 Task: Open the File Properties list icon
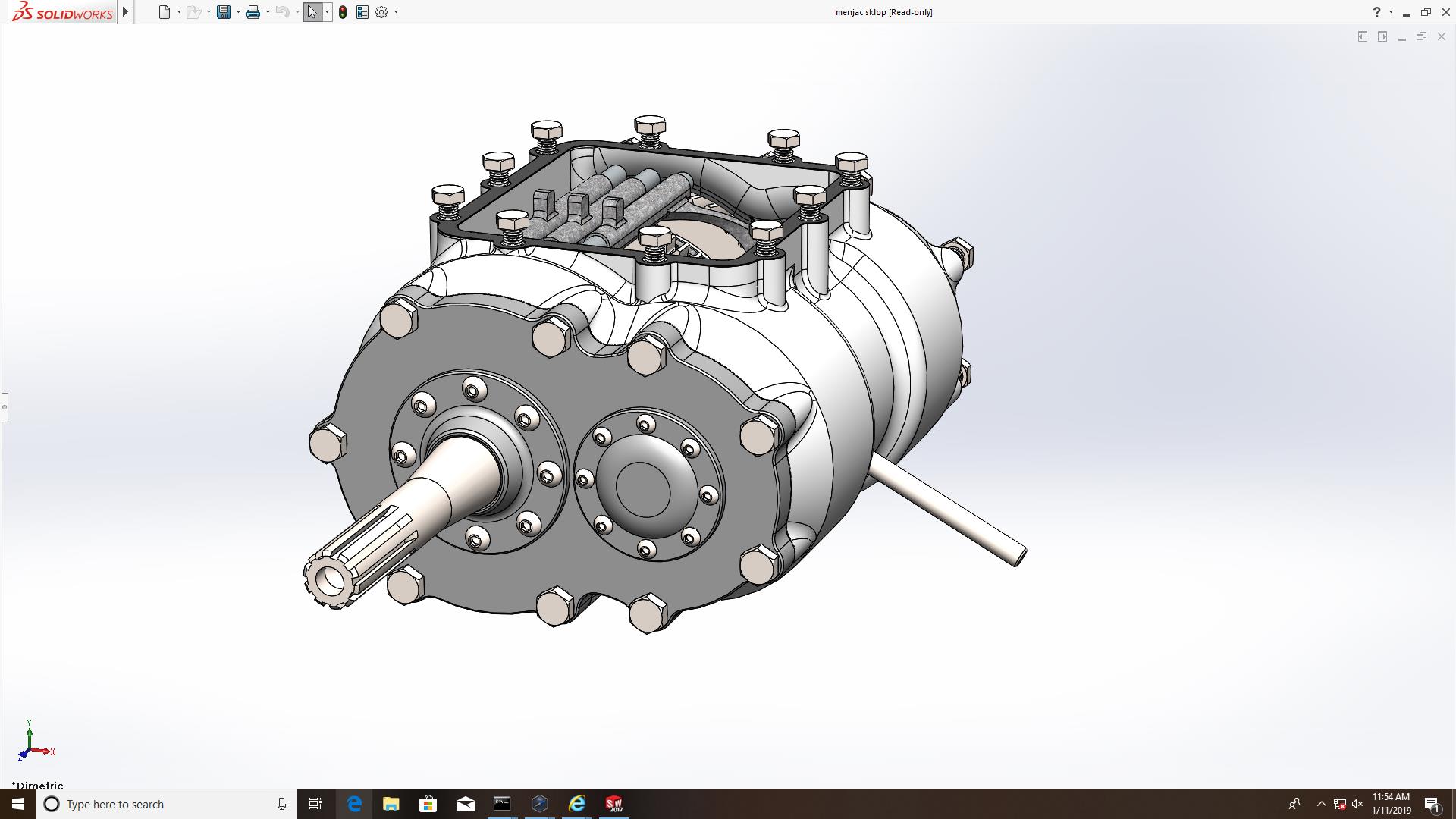[x=362, y=12]
